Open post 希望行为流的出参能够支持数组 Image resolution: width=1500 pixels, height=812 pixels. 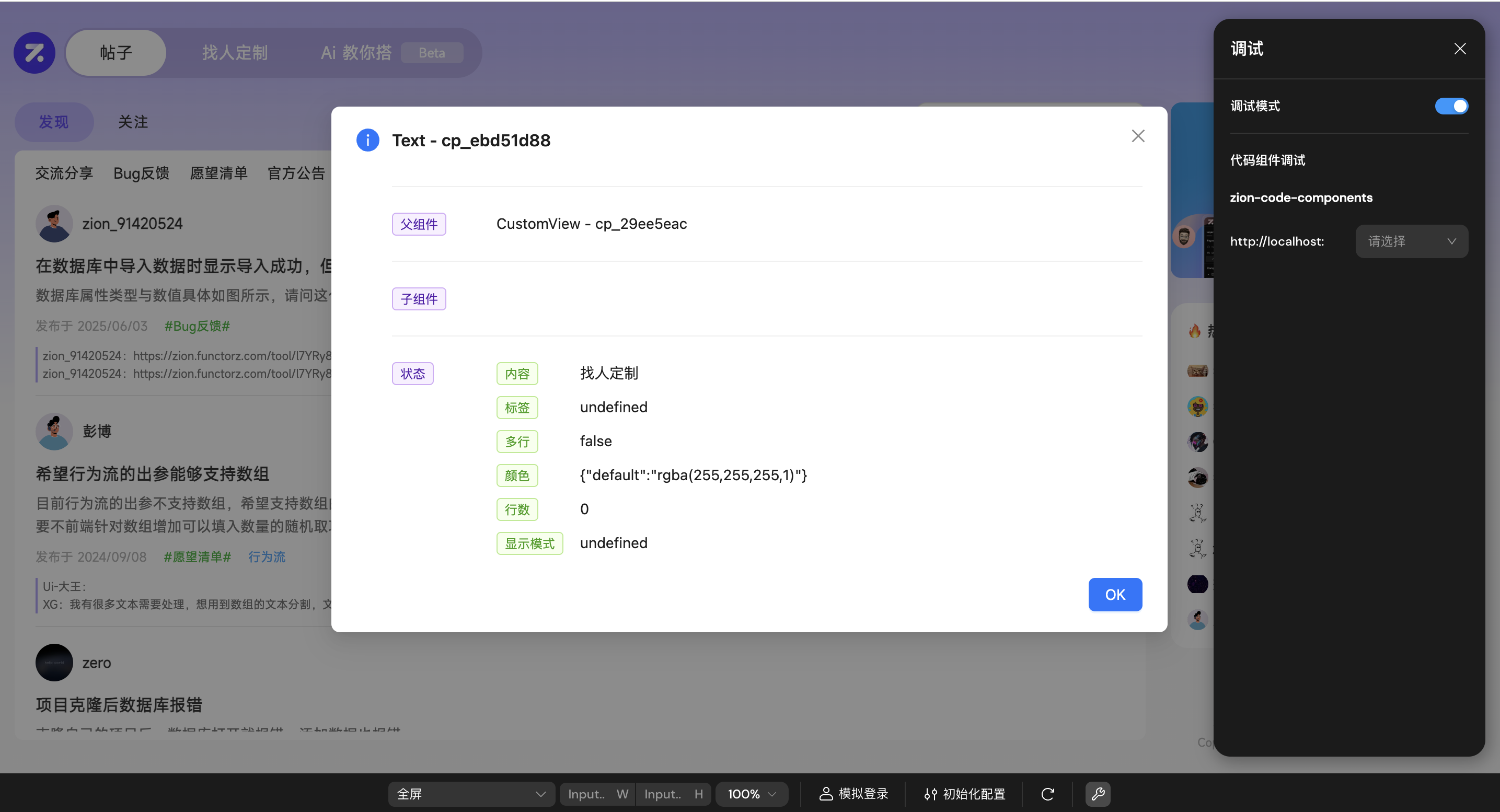152,474
